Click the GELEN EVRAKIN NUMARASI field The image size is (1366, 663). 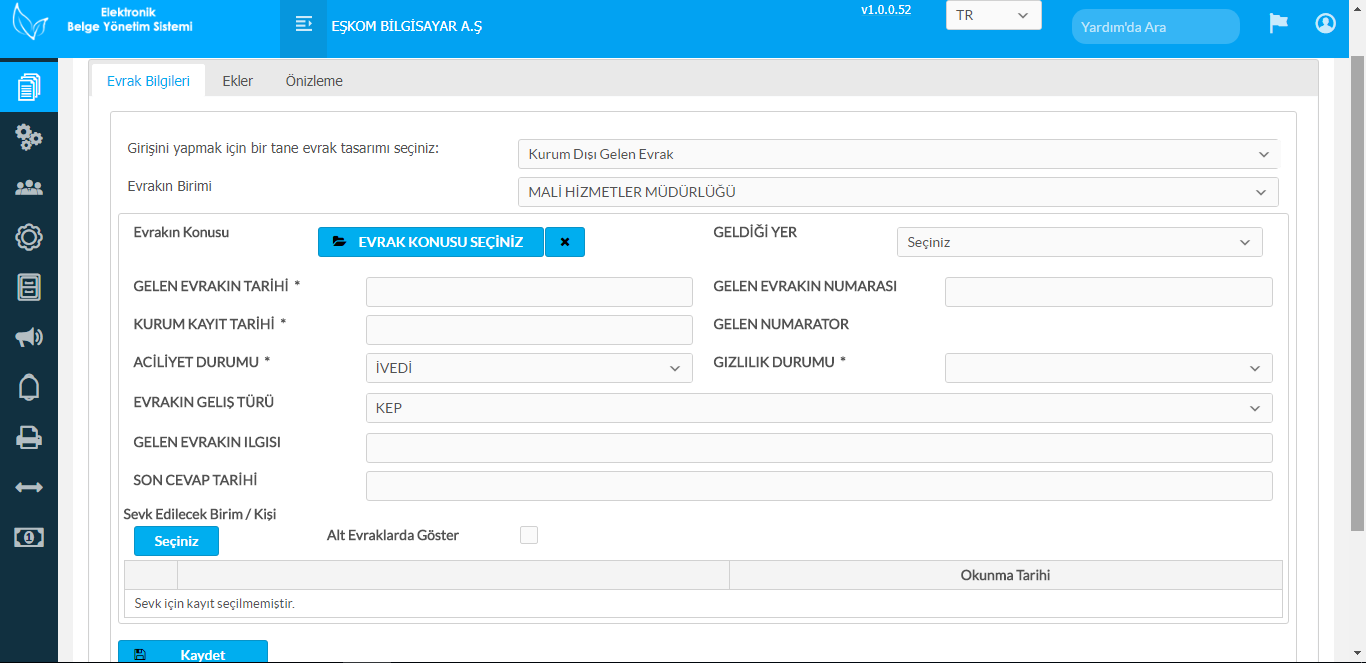pyautogui.click(x=1108, y=292)
